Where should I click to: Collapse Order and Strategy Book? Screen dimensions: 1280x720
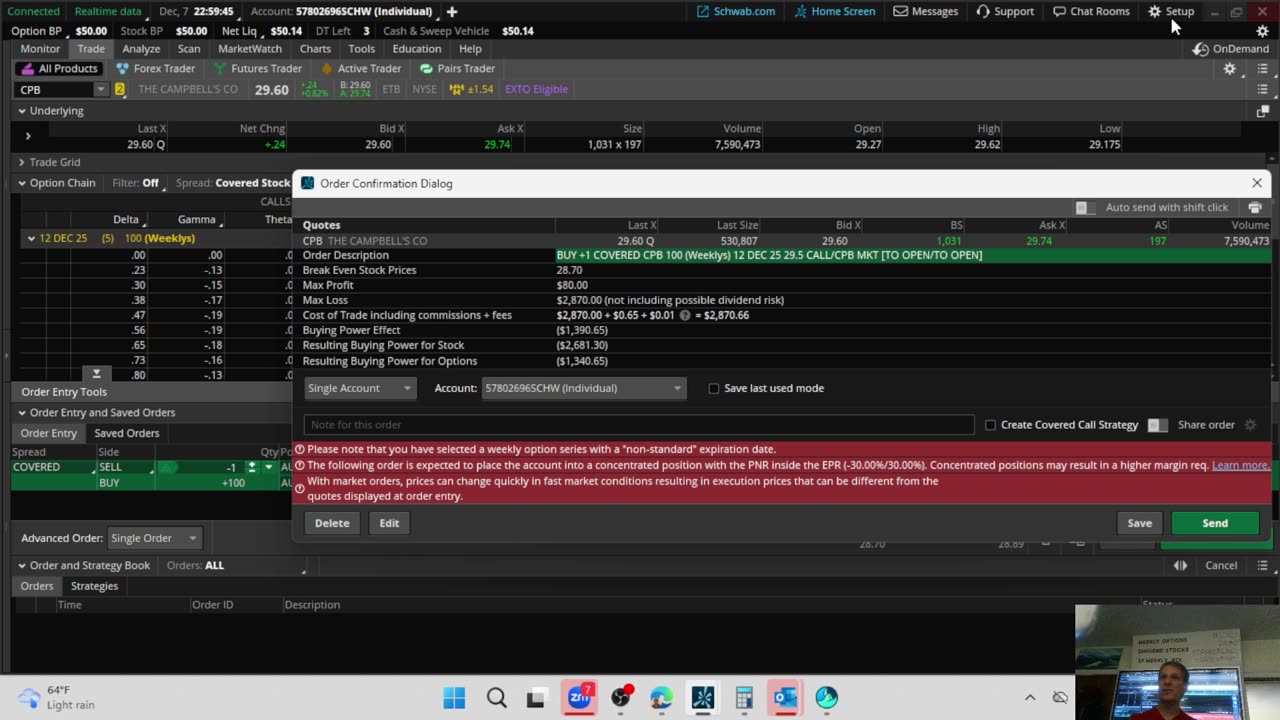point(21,566)
